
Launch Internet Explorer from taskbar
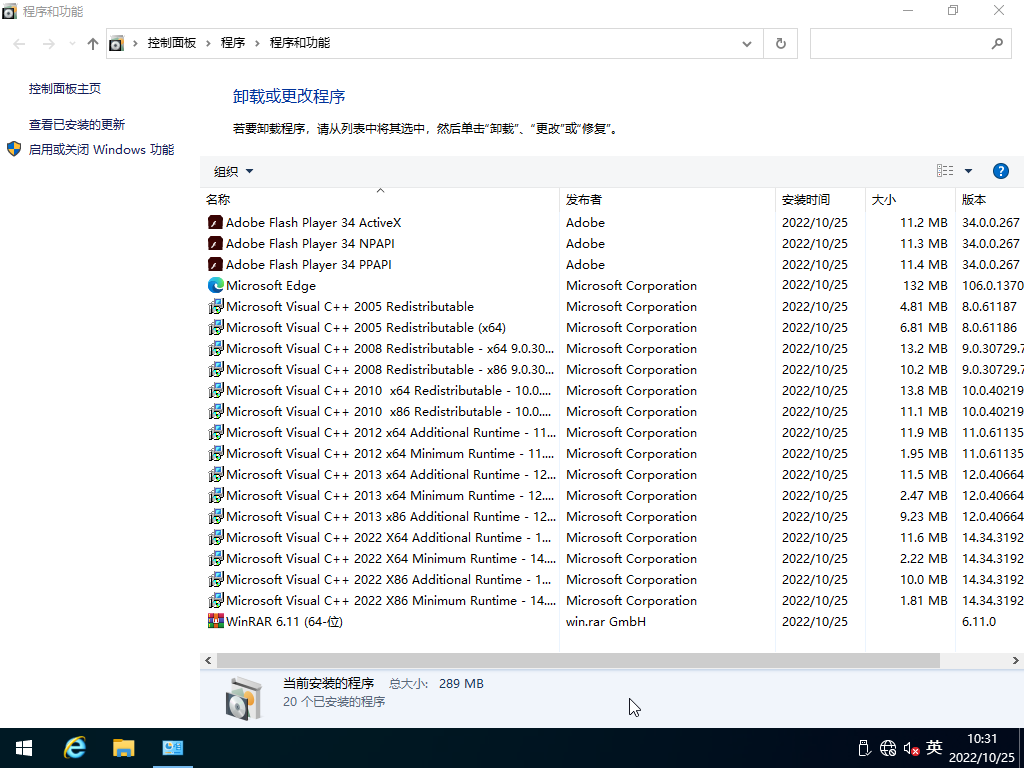(x=75, y=747)
